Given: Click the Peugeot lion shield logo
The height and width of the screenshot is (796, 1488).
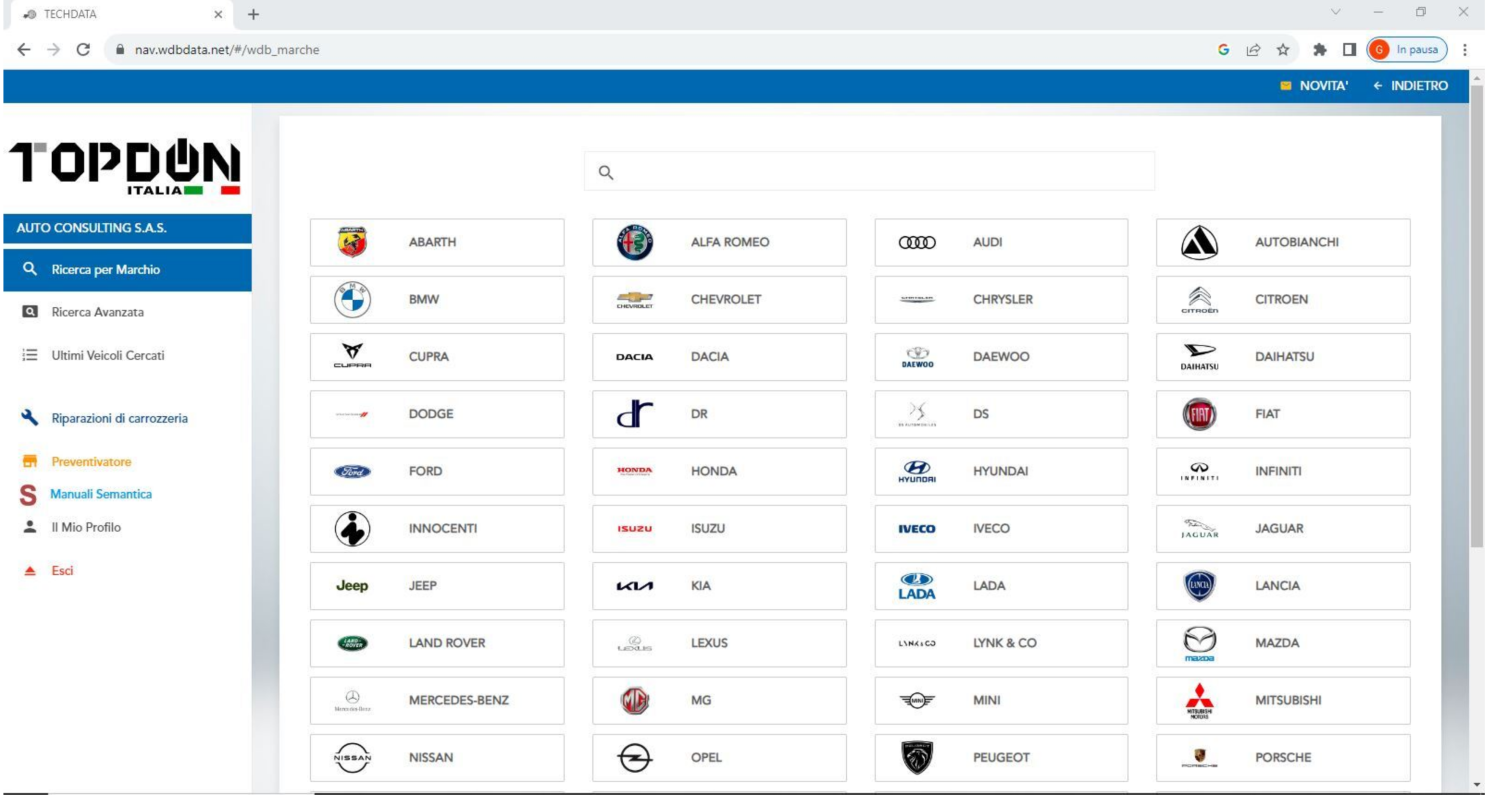Looking at the screenshot, I should click(917, 757).
